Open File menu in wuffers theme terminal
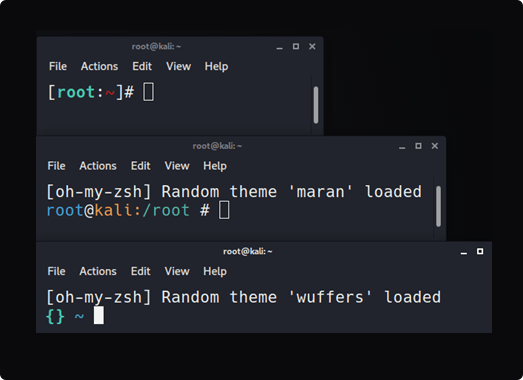 click(x=56, y=271)
